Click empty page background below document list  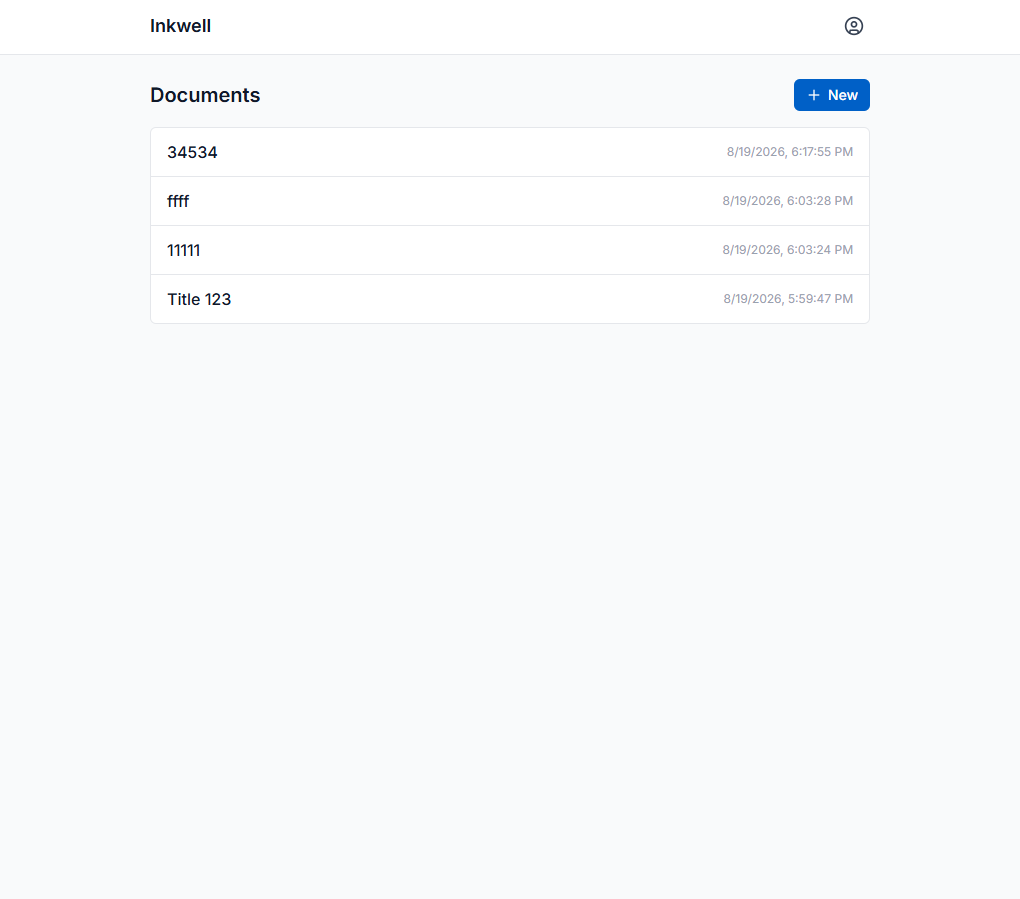tap(510, 585)
